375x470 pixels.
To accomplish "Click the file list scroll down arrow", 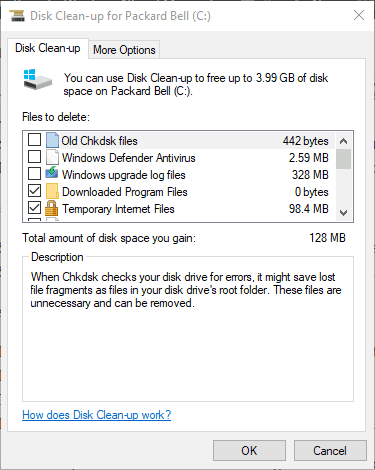I will pos(343,212).
